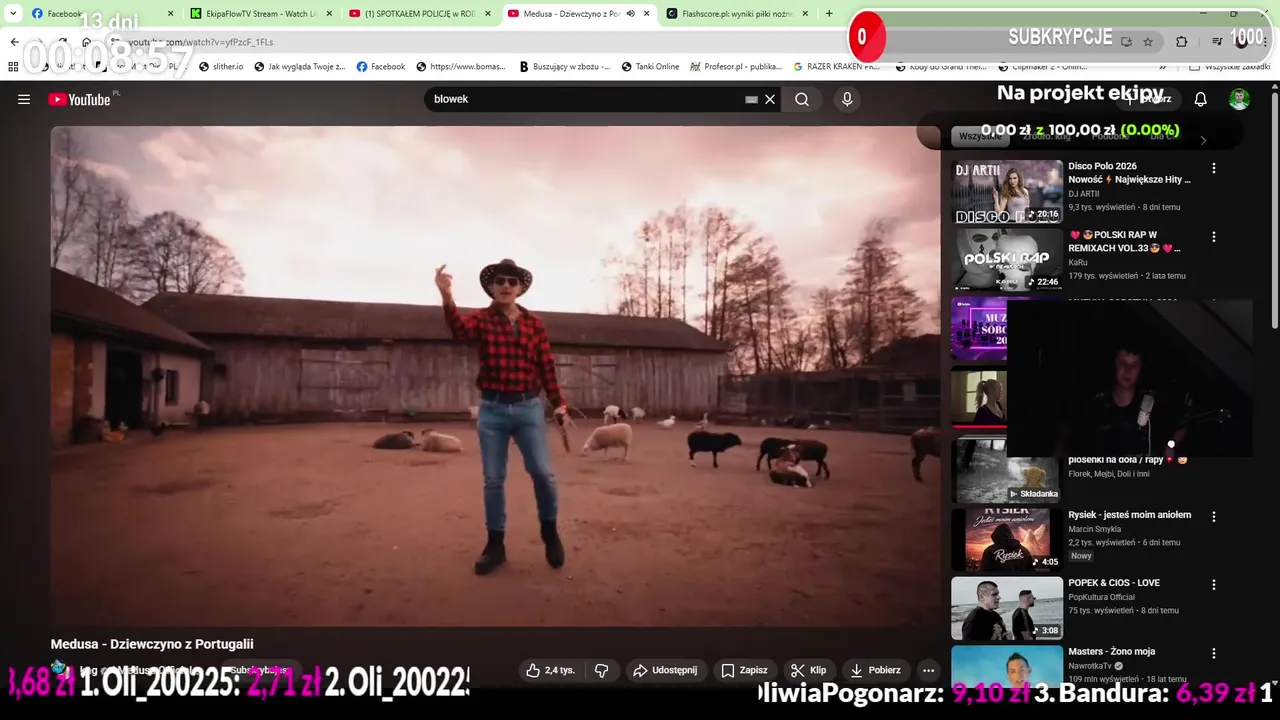Click the Pobierz download button
Image resolution: width=1280 pixels, height=720 pixels.
tap(875, 670)
